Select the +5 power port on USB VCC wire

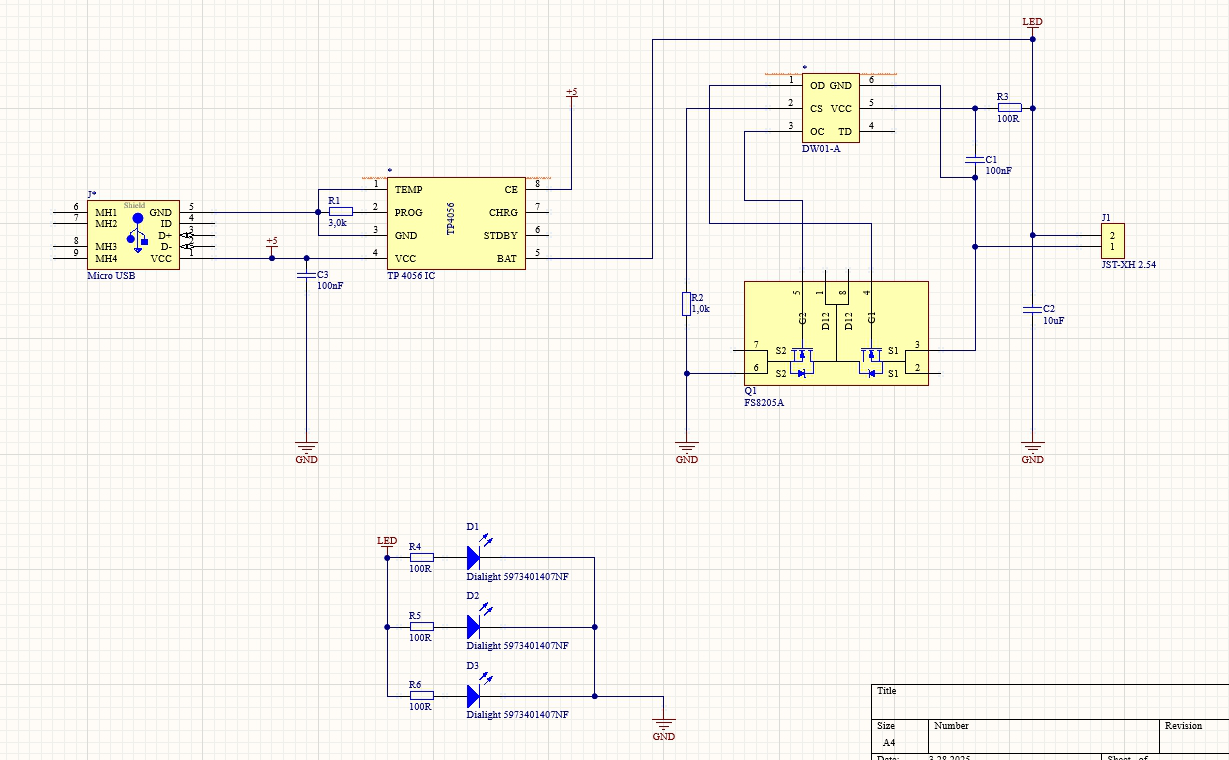pyautogui.click(x=271, y=244)
